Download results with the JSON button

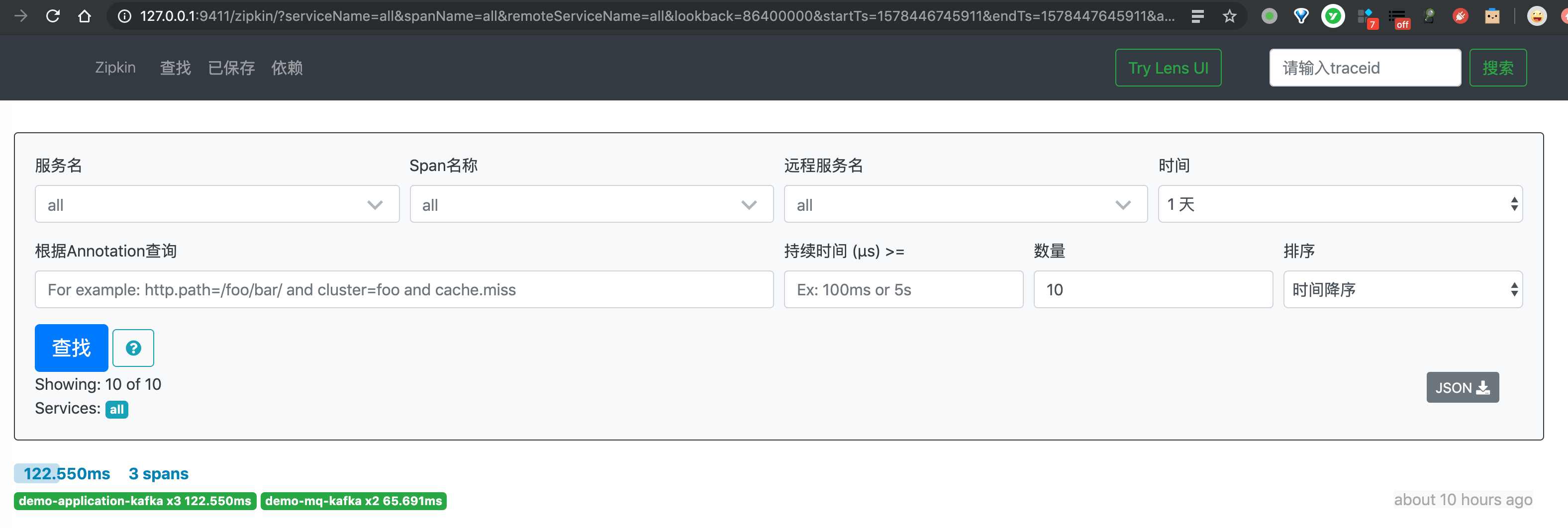(x=1462, y=387)
